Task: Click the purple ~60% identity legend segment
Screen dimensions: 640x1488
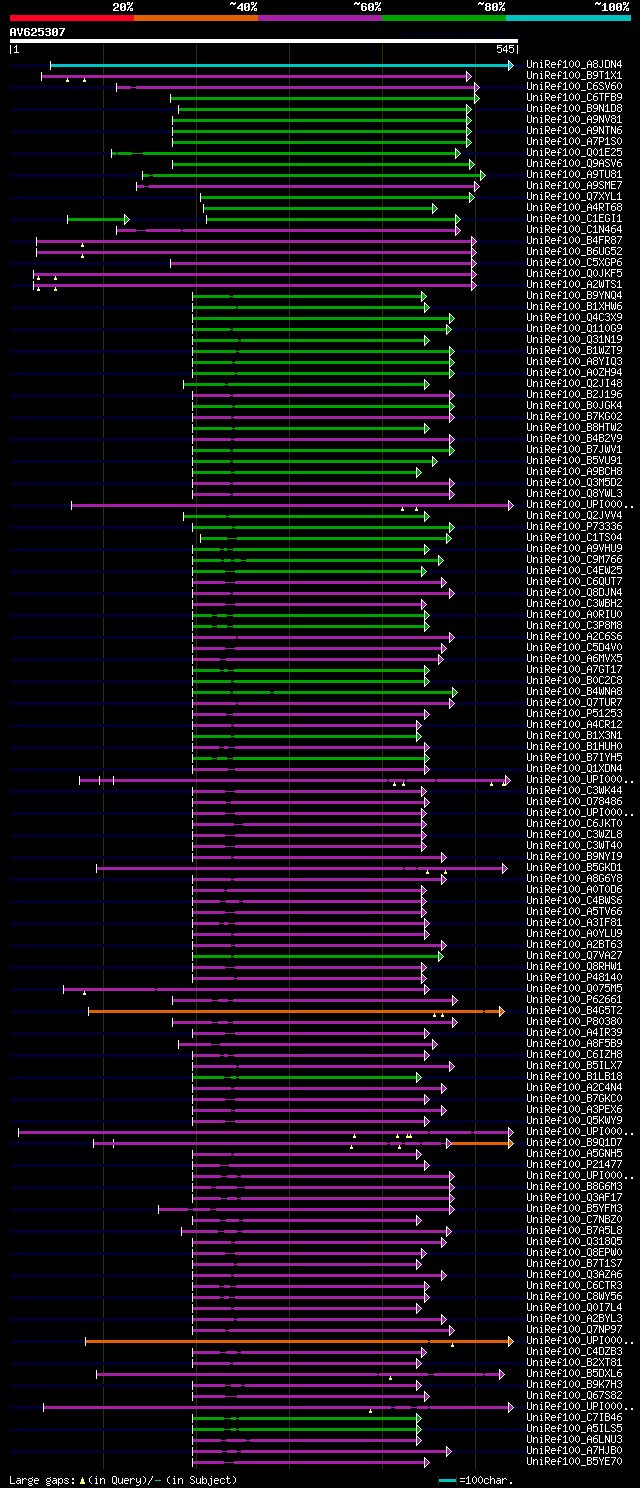Action: pyautogui.click(x=319, y=17)
